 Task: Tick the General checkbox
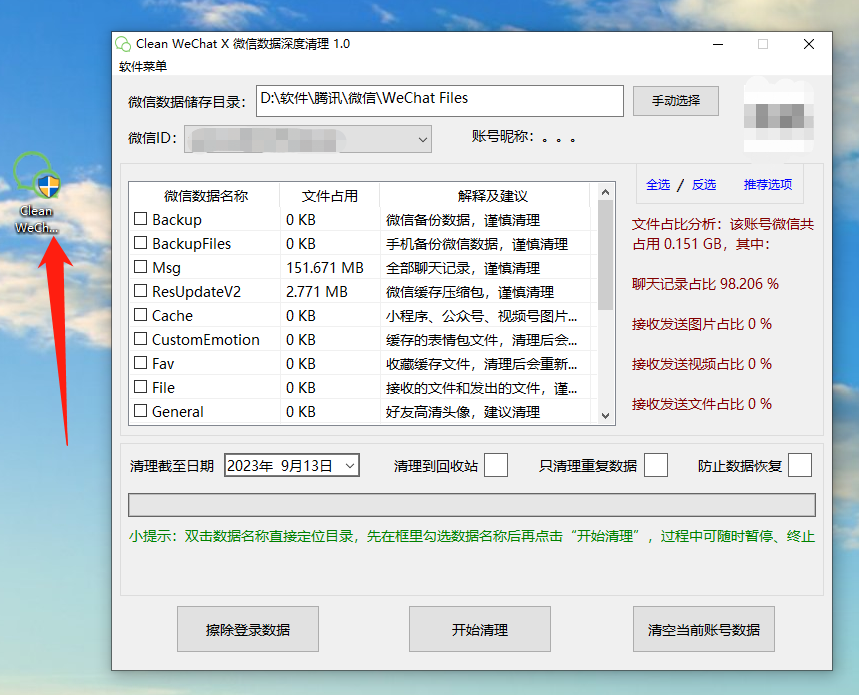coord(140,411)
